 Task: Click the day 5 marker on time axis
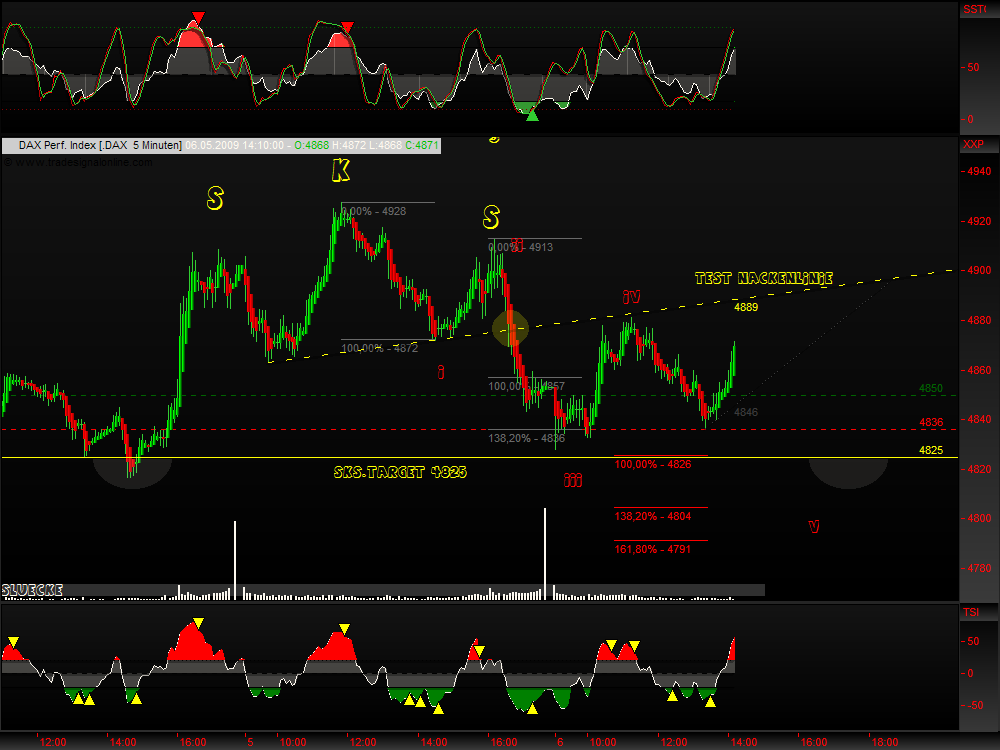pos(250,742)
